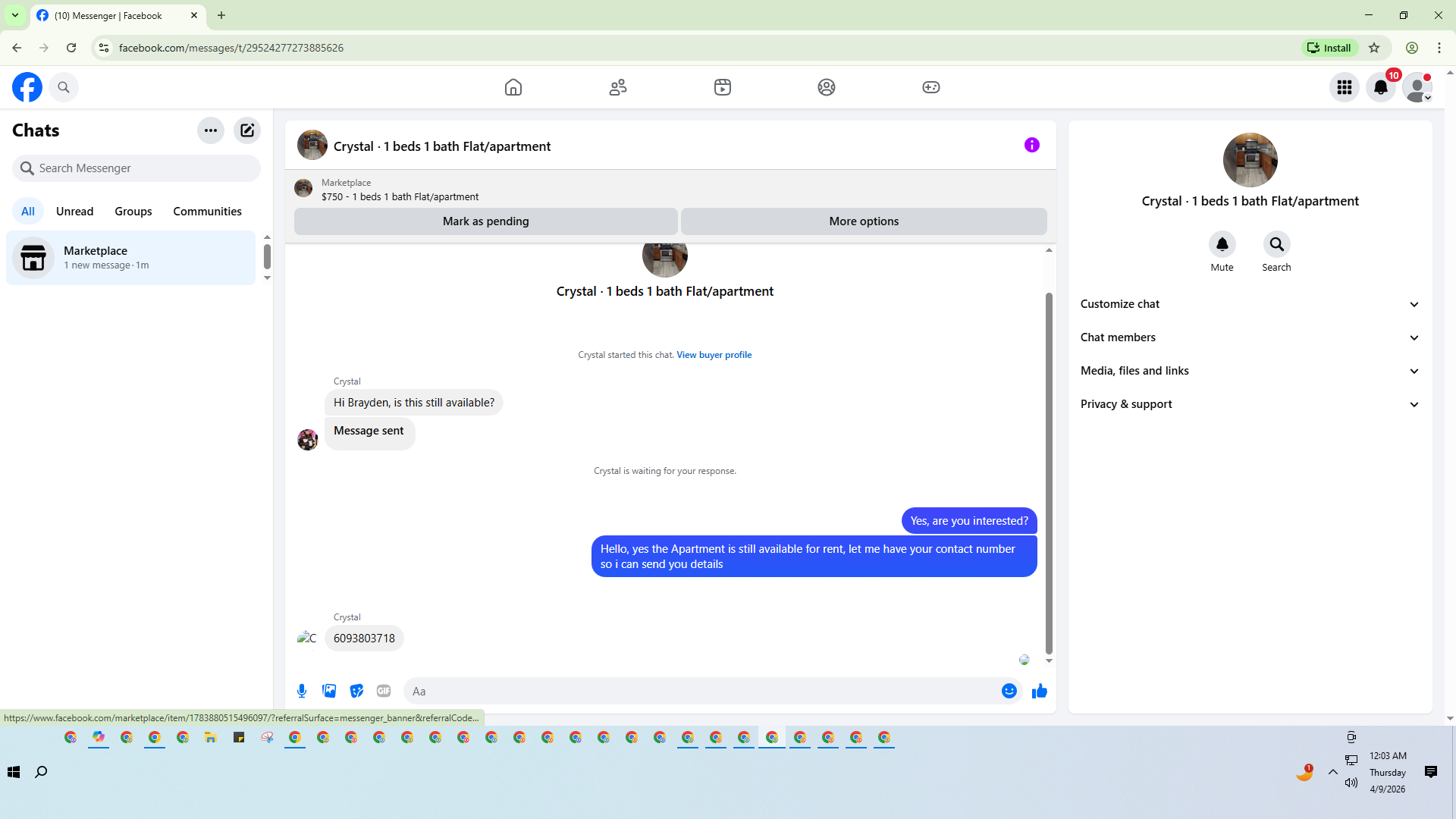Attach a file with the photo icon

pos(329,691)
